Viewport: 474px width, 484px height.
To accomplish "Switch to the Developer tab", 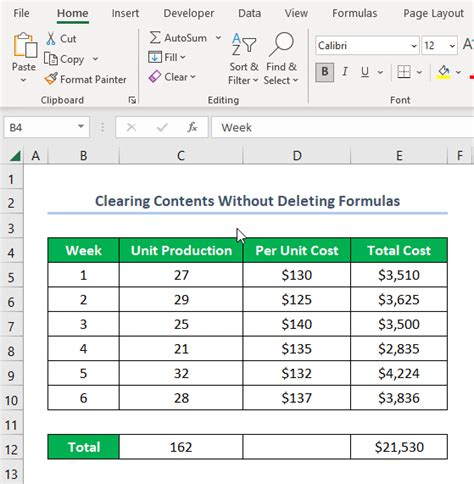I will tap(189, 13).
